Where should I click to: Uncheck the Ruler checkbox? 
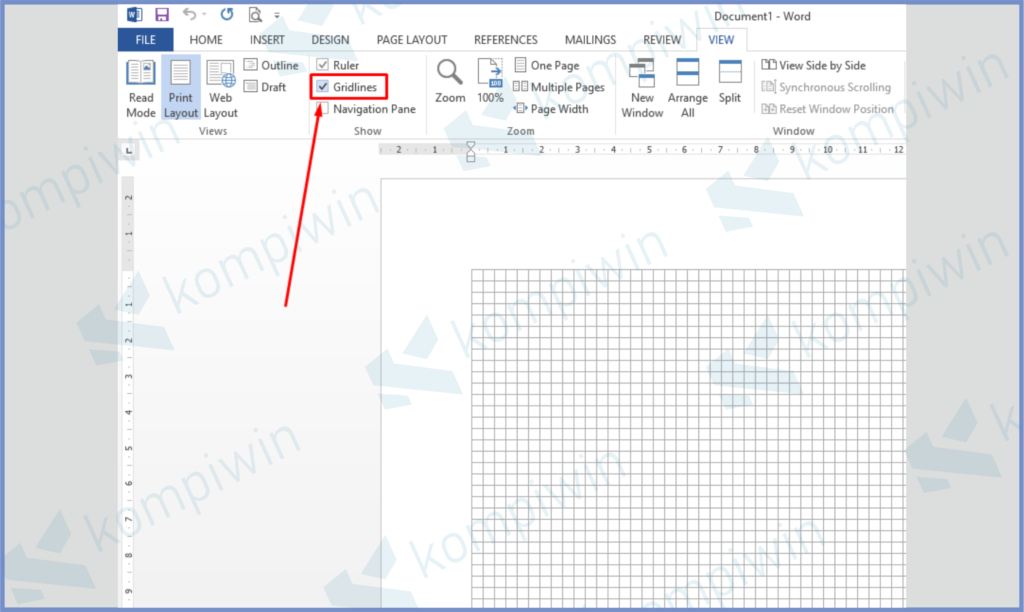point(323,65)
